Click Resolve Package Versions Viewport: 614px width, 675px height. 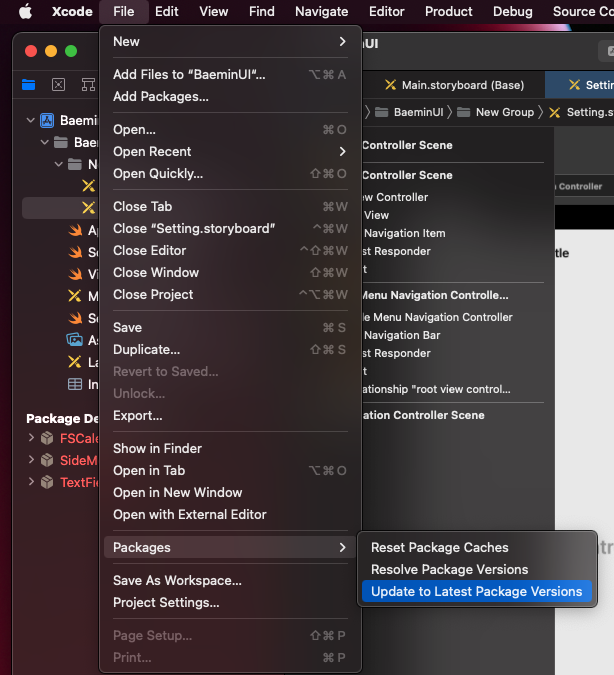pyautogui.click(x=477, y=570)
